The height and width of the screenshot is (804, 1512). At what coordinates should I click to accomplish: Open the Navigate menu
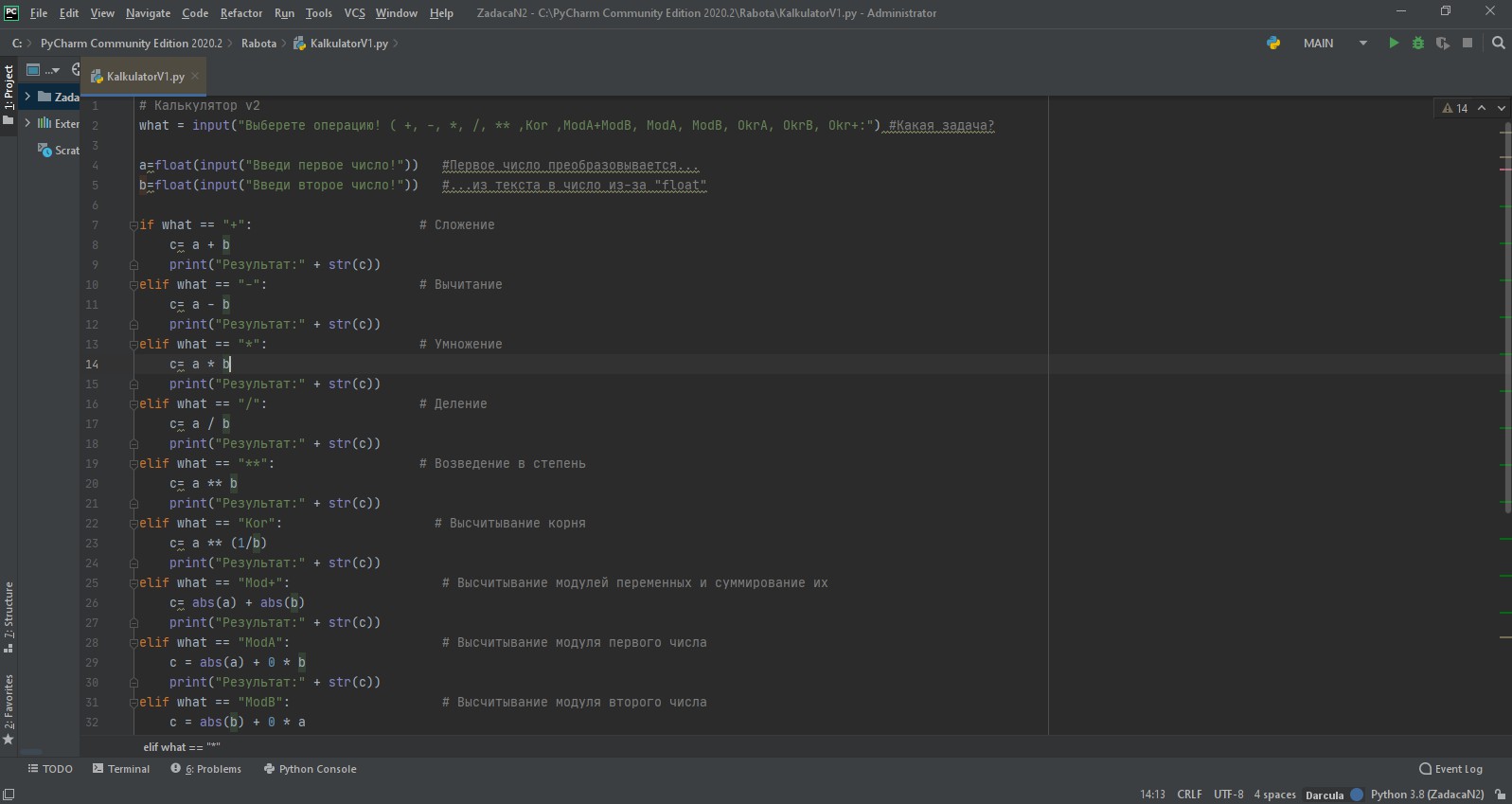point(148,13)
